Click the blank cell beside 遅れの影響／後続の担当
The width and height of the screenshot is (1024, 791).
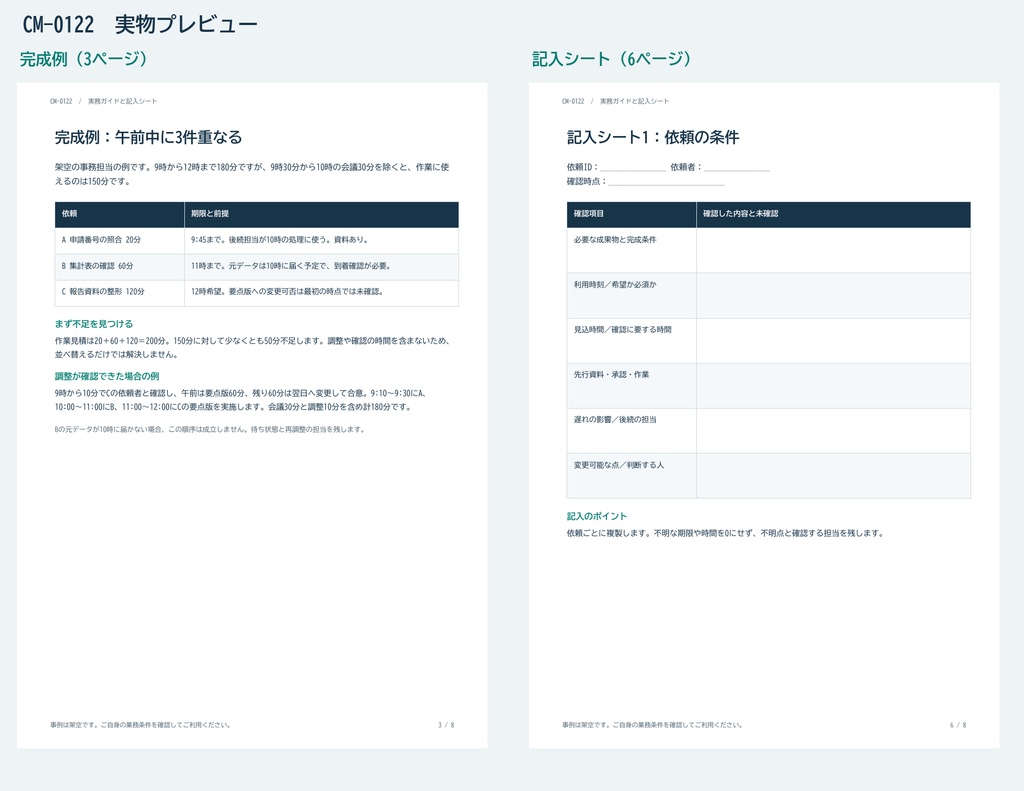pos(833,430)
